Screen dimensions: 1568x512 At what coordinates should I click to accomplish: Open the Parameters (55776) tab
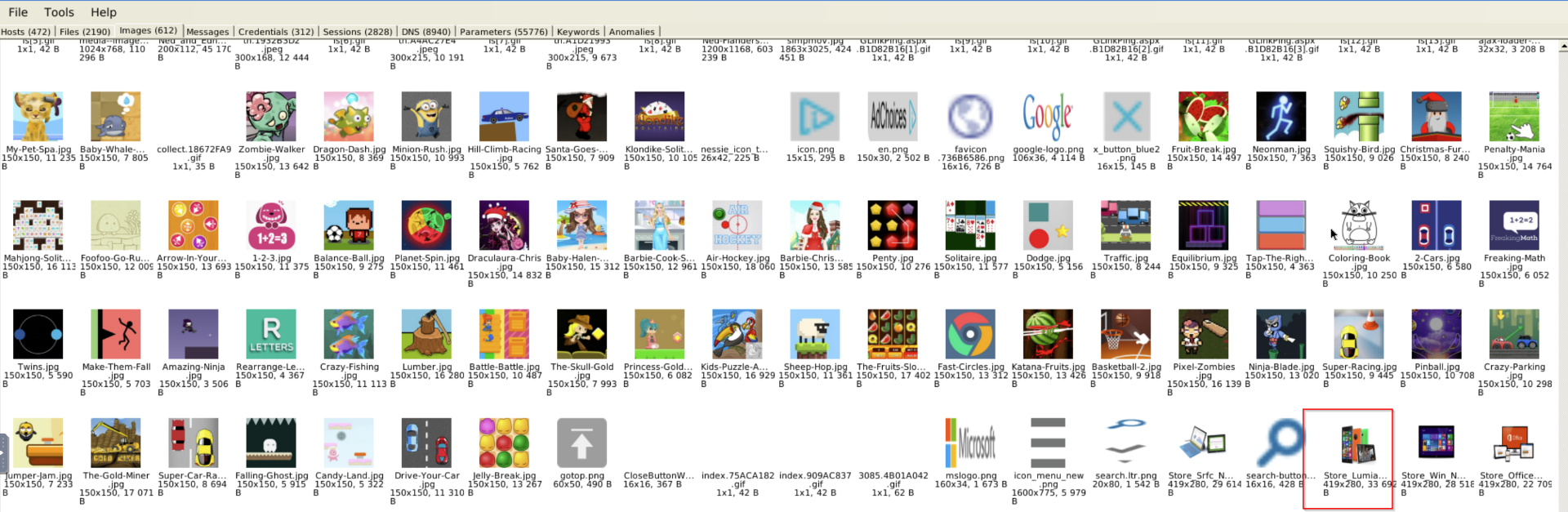click(x=504, y=32)
